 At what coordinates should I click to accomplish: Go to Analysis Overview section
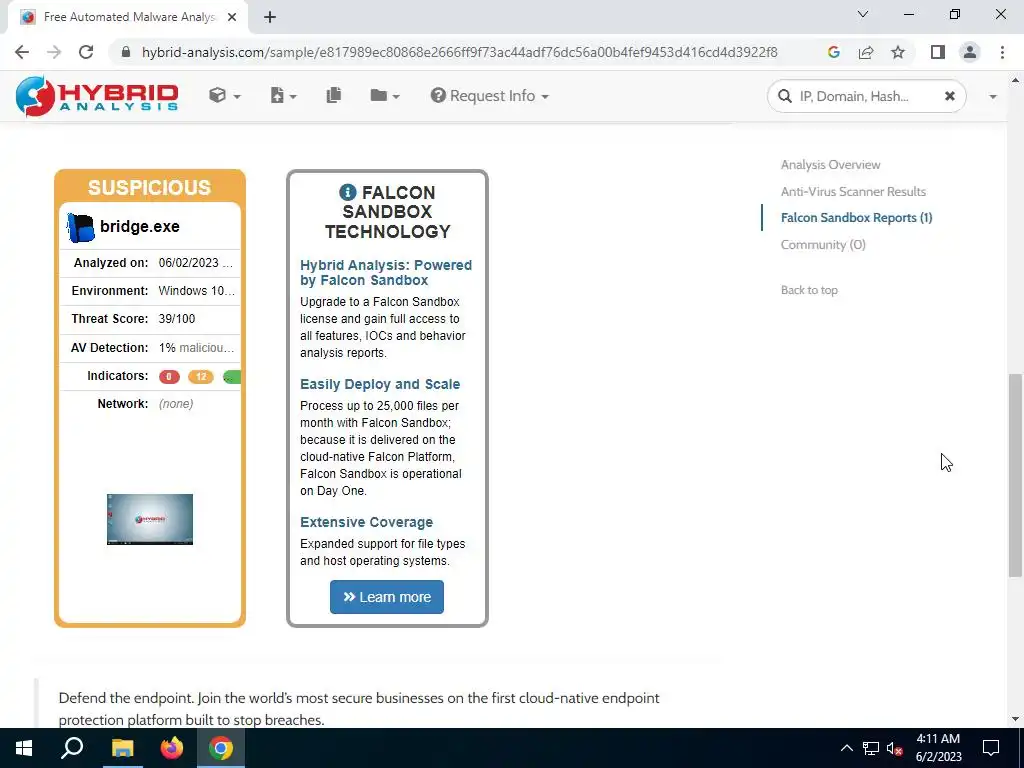[x=830, y=165]
